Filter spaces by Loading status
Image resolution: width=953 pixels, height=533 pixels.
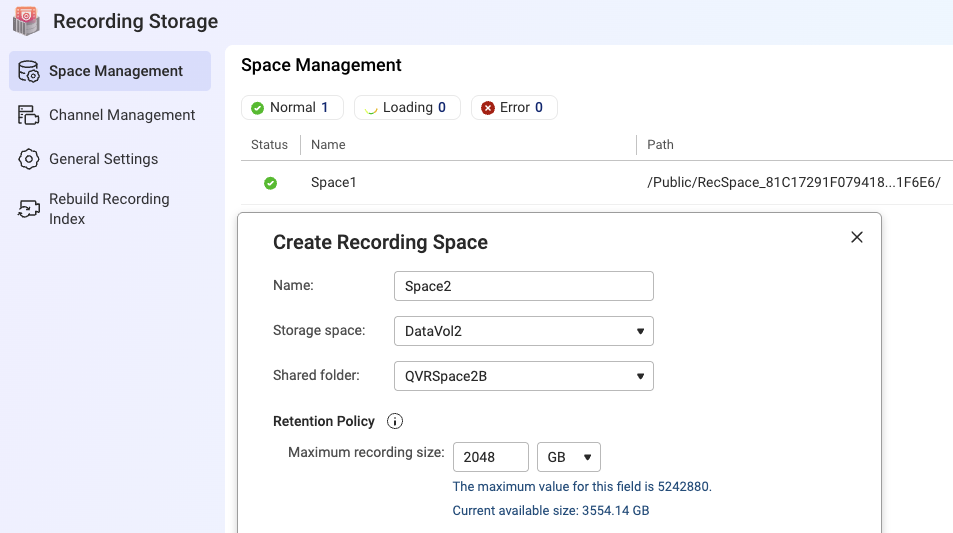pos(407,108)
